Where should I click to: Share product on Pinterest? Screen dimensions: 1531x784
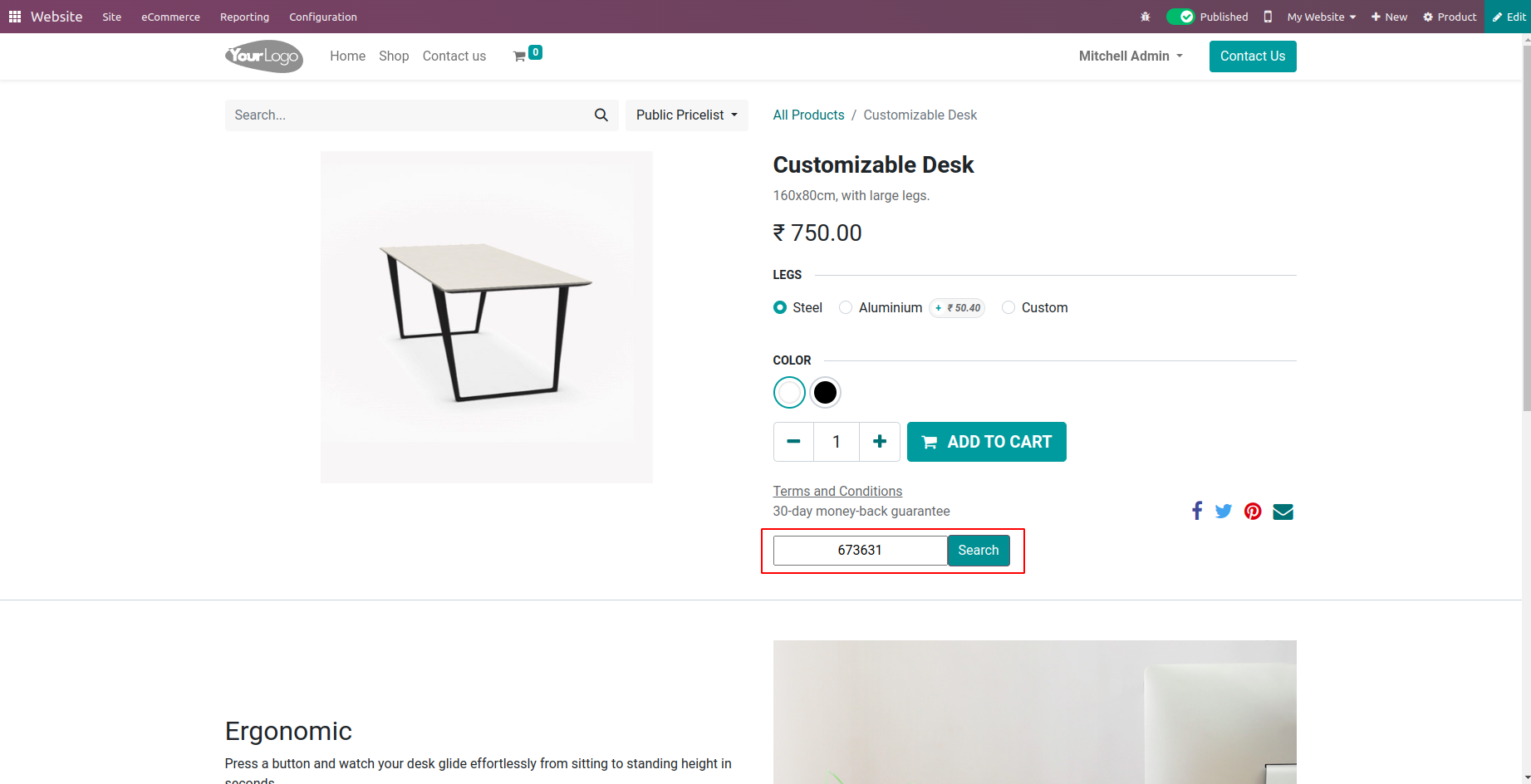tap(1253, 512)
